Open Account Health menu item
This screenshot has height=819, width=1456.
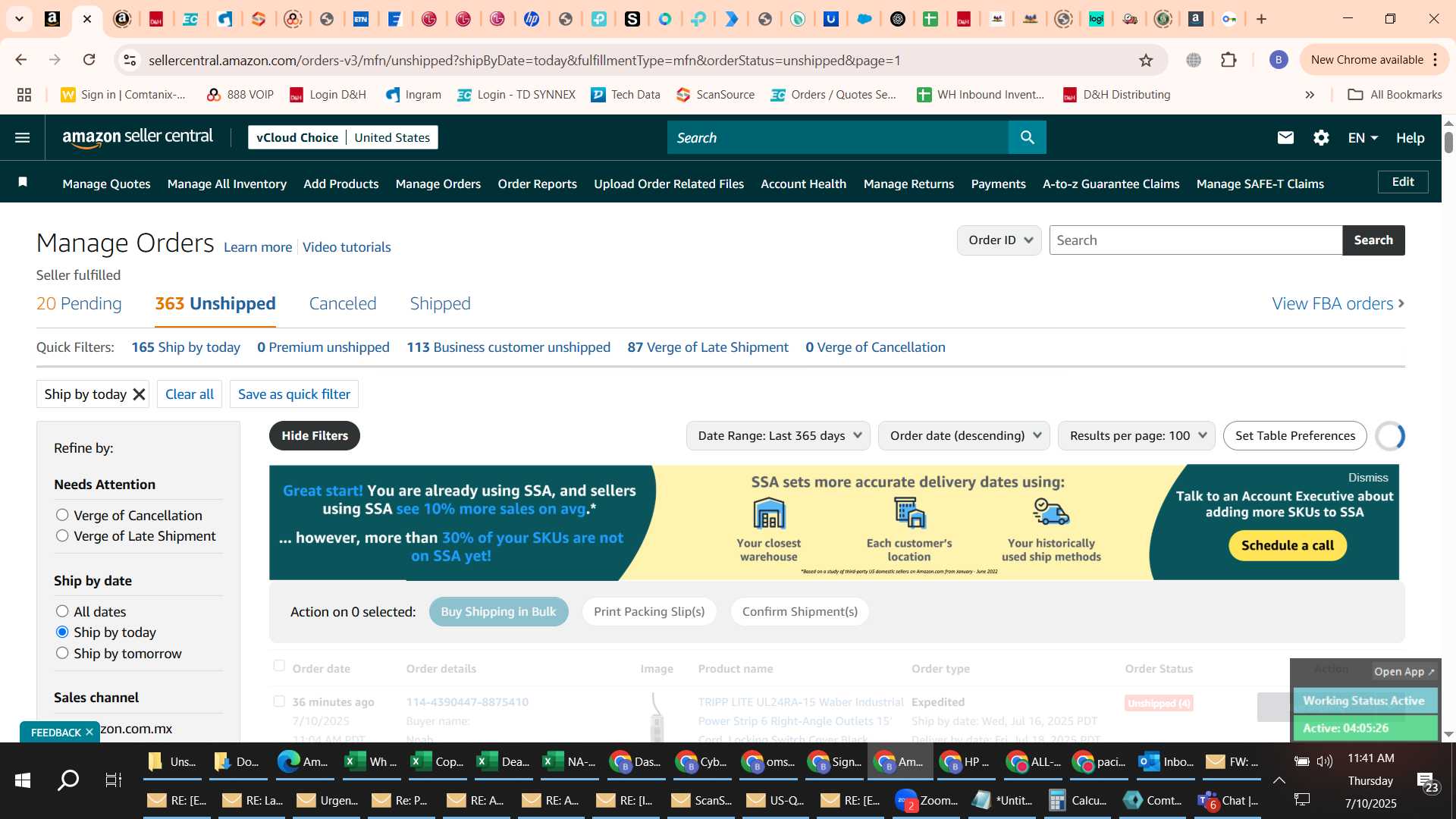pos(803,184)
